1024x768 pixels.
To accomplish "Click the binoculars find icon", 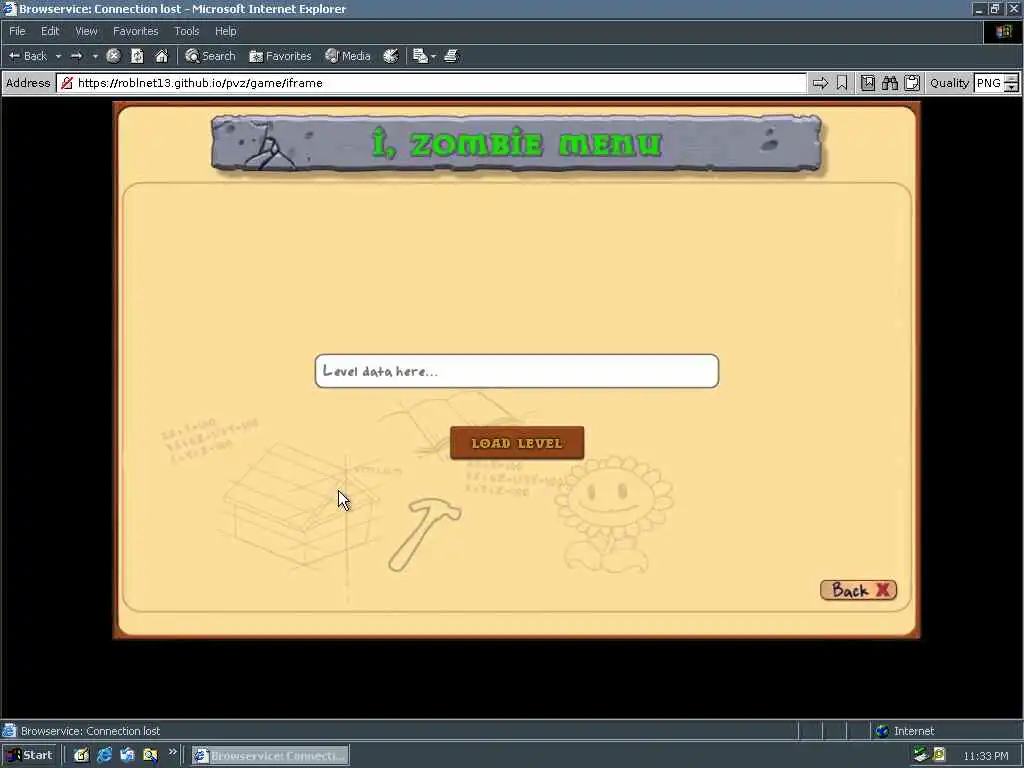I will (x=889, y=83).
